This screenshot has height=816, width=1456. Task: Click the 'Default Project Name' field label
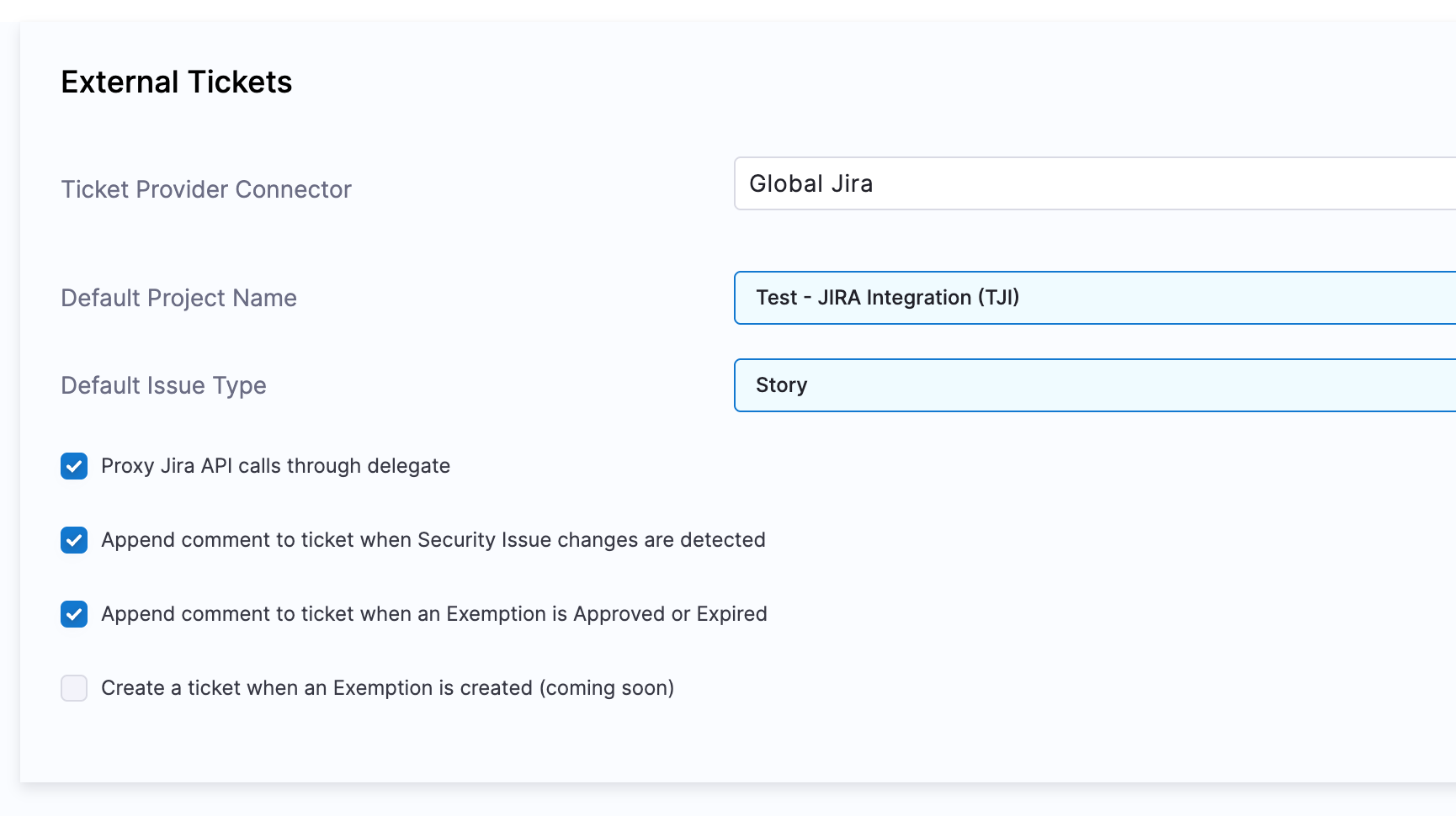pyautogui.click(x=178, y=298)
